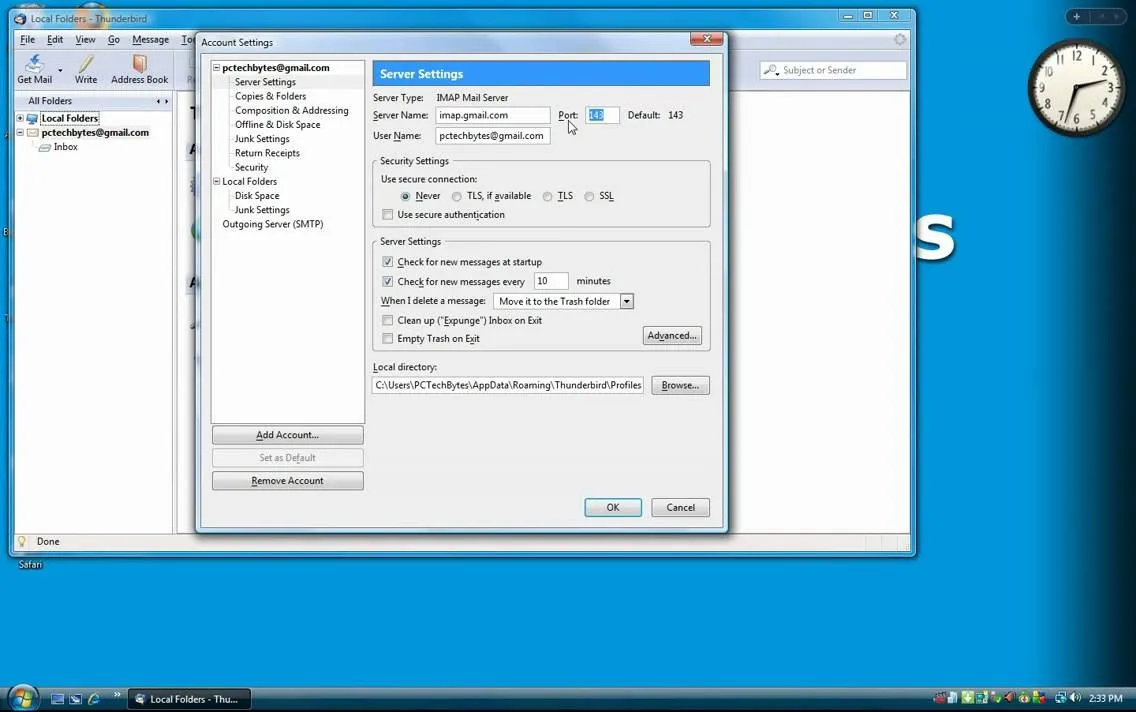Click the minutes interval field
The width and height of the screenshot is (1136, 712).
(x=551, y=281)
